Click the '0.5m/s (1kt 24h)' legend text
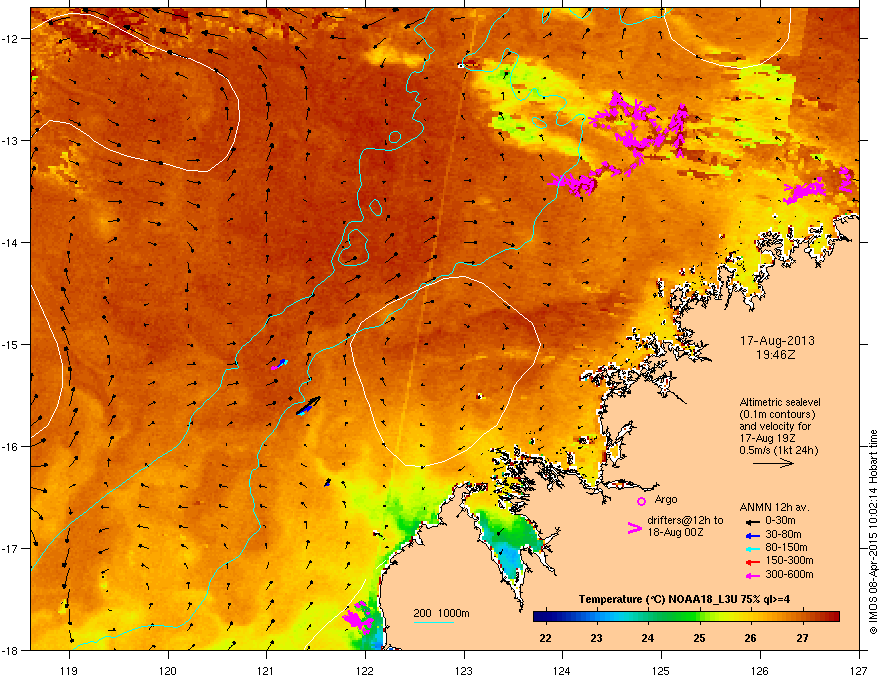This screenshot has height=680, width=880. (779, 451)
